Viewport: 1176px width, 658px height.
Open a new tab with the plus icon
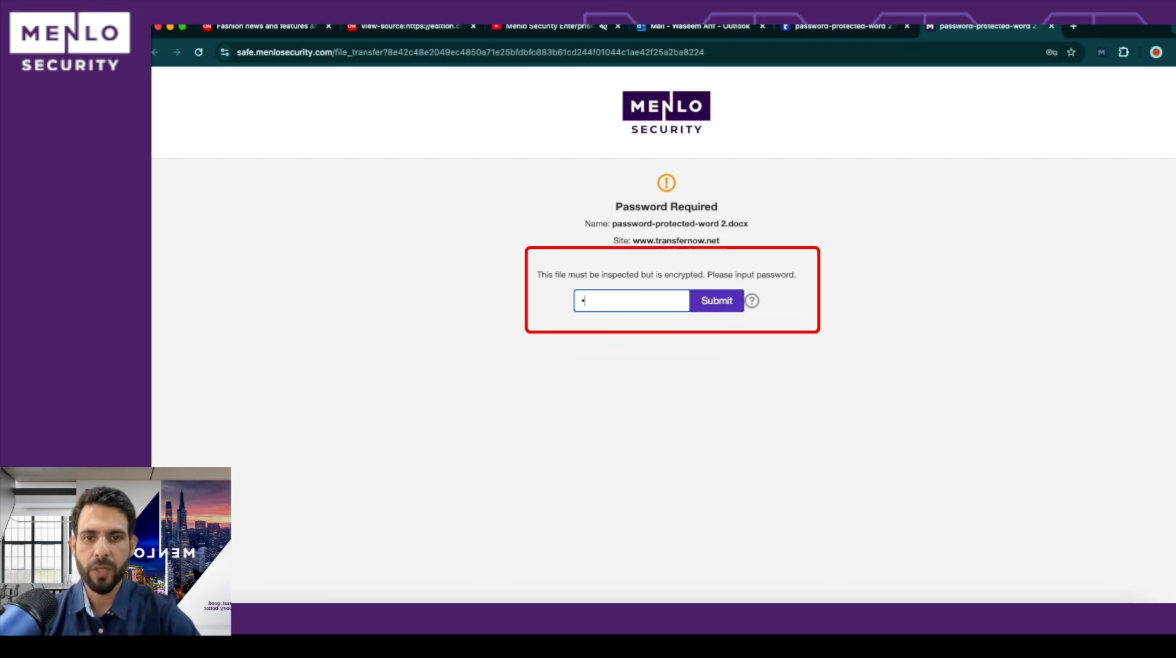click(1073, 26)
